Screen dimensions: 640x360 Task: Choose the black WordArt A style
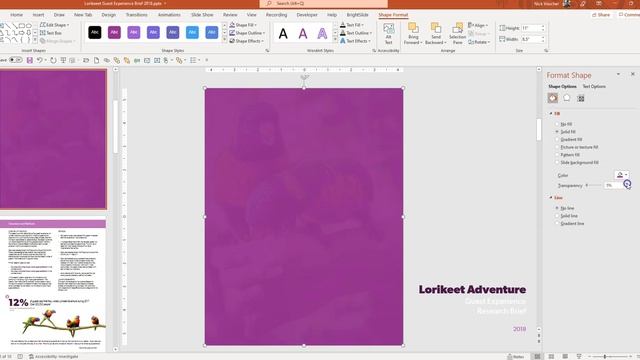(283, 33)
